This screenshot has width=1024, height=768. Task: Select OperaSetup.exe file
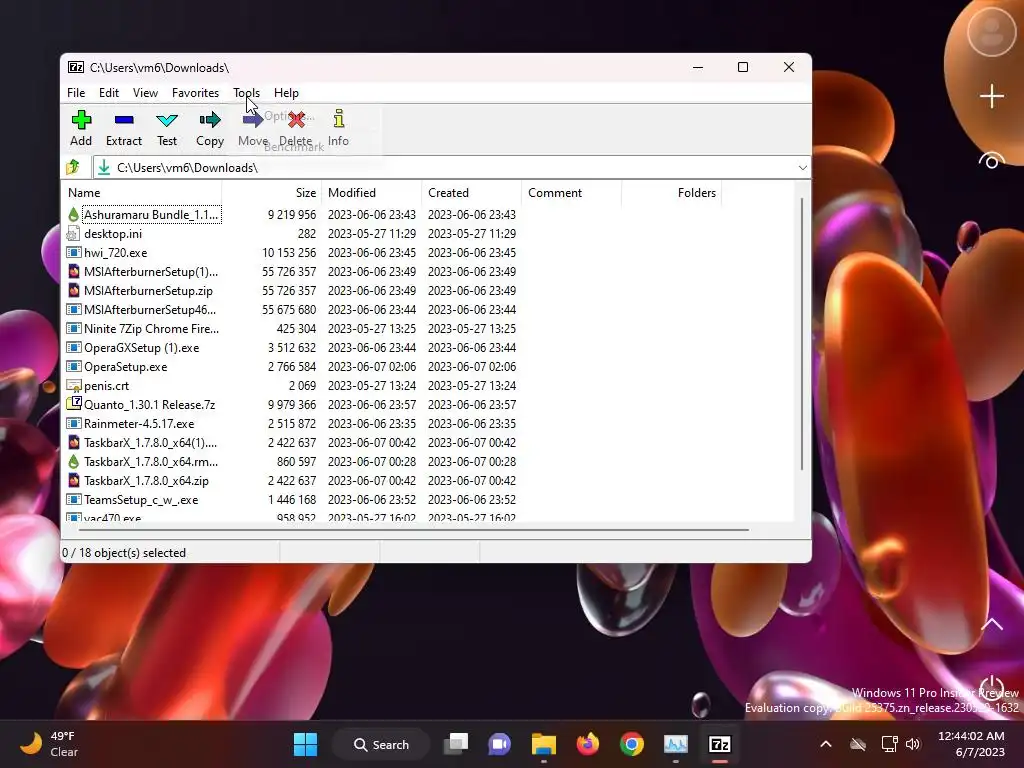[x=125, y=366]
